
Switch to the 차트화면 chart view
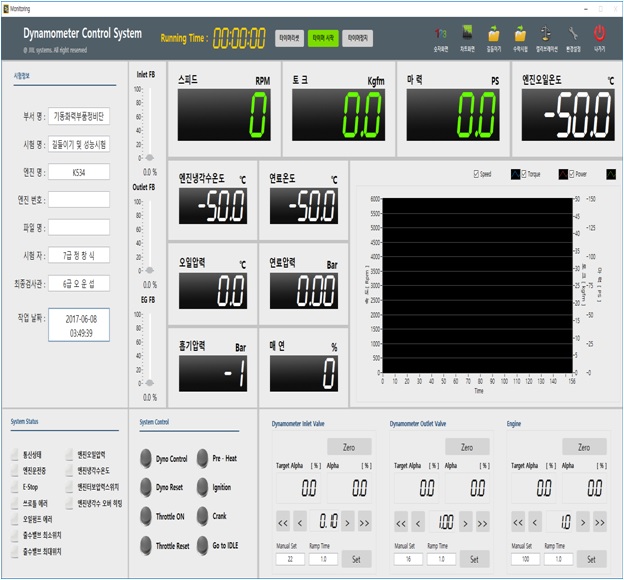466,35
